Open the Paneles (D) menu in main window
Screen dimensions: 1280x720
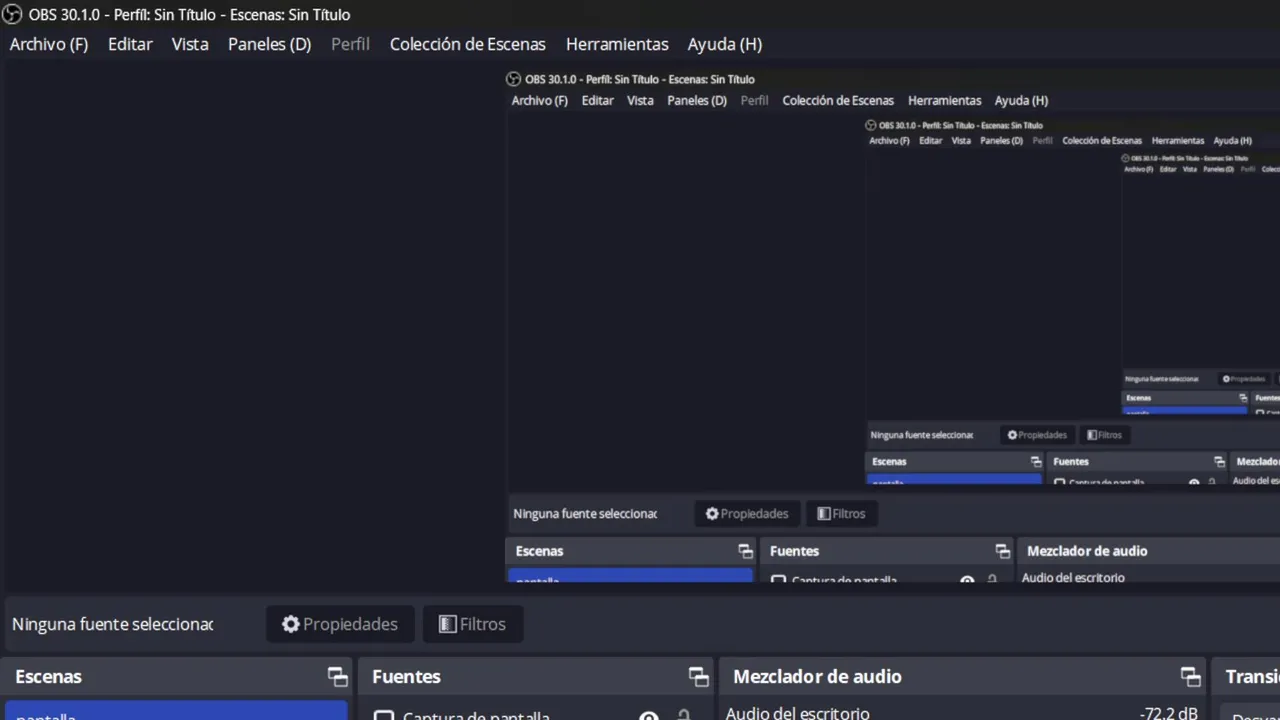(270, 44)
